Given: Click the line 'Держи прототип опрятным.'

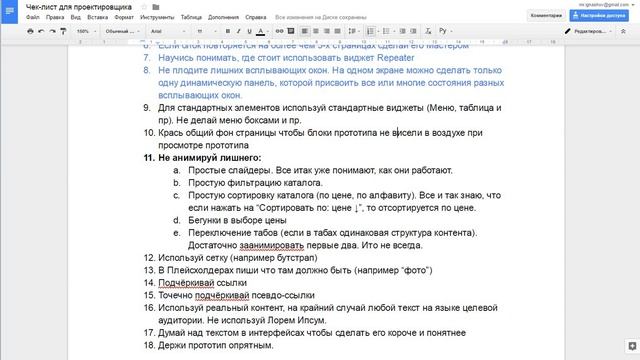Looking at the screenshot, I should (x=216, y=345).
